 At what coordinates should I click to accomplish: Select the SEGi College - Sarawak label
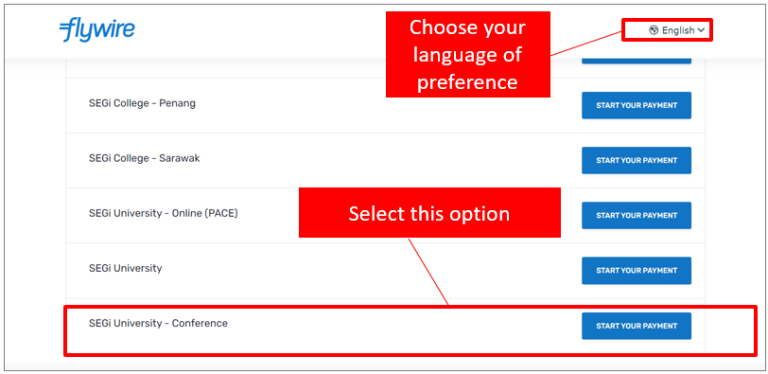pos(144,159)
